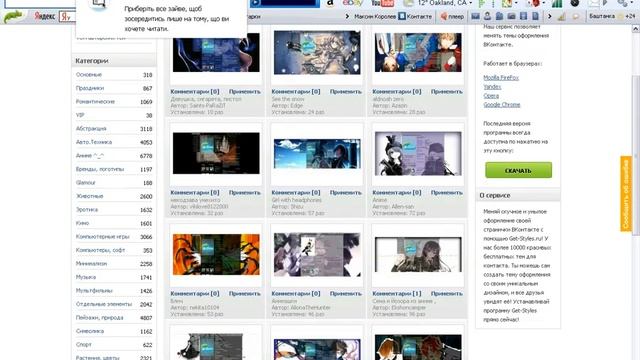Click the reader mode icon in the popup
Screen dimensions: 640x360
click(x=99, y=4)
